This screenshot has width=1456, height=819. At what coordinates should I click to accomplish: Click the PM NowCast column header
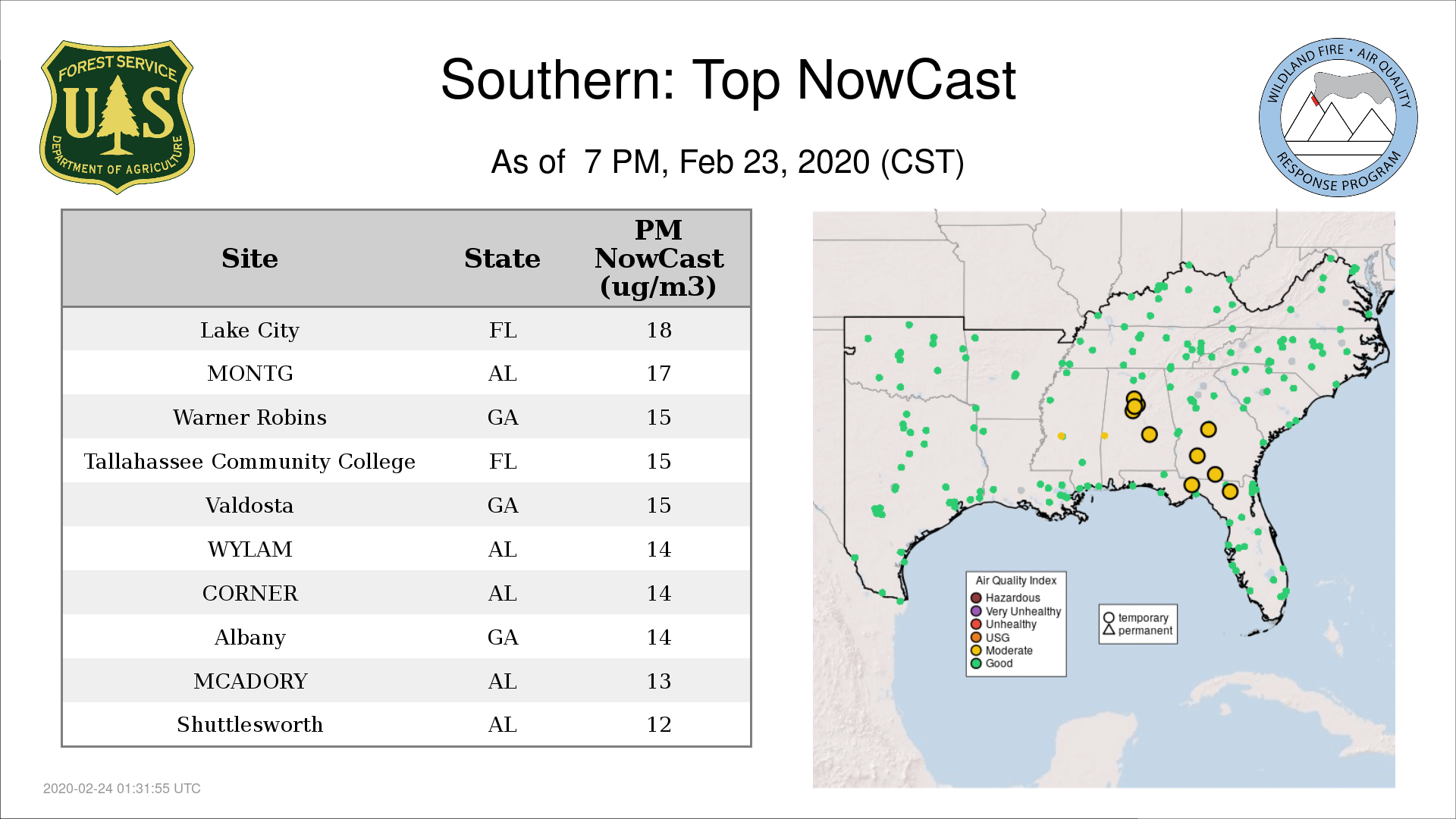(x=658, y=259)
